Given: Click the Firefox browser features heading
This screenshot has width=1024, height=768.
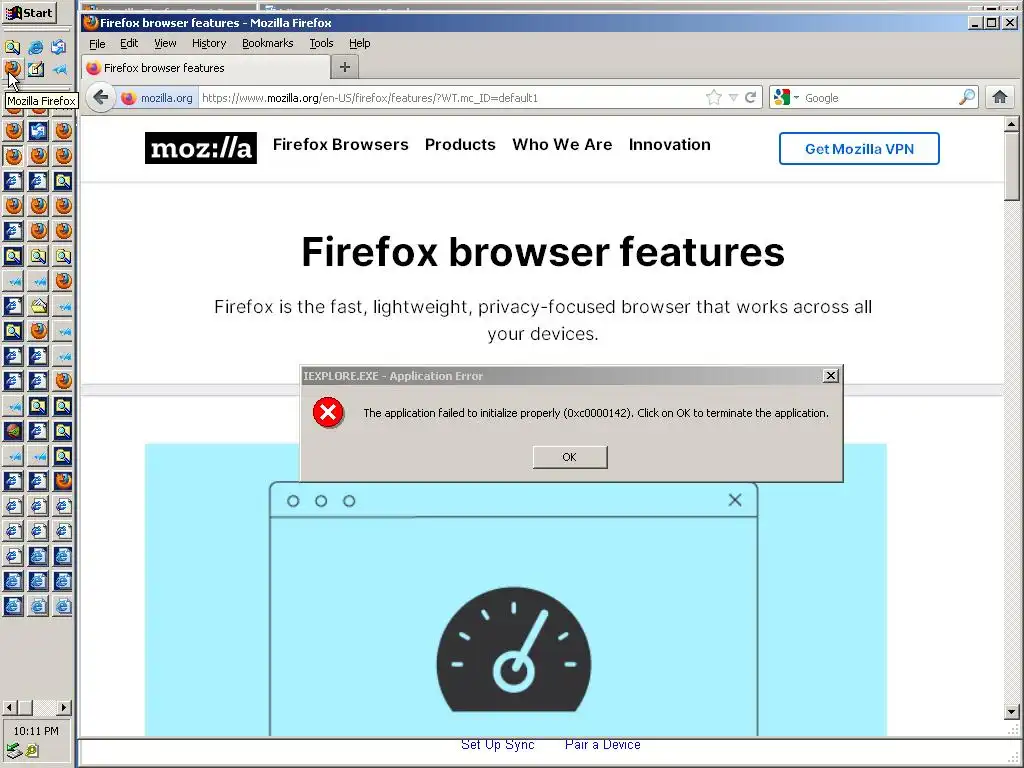Looking at the screenshot, I should tap(543, 252).
